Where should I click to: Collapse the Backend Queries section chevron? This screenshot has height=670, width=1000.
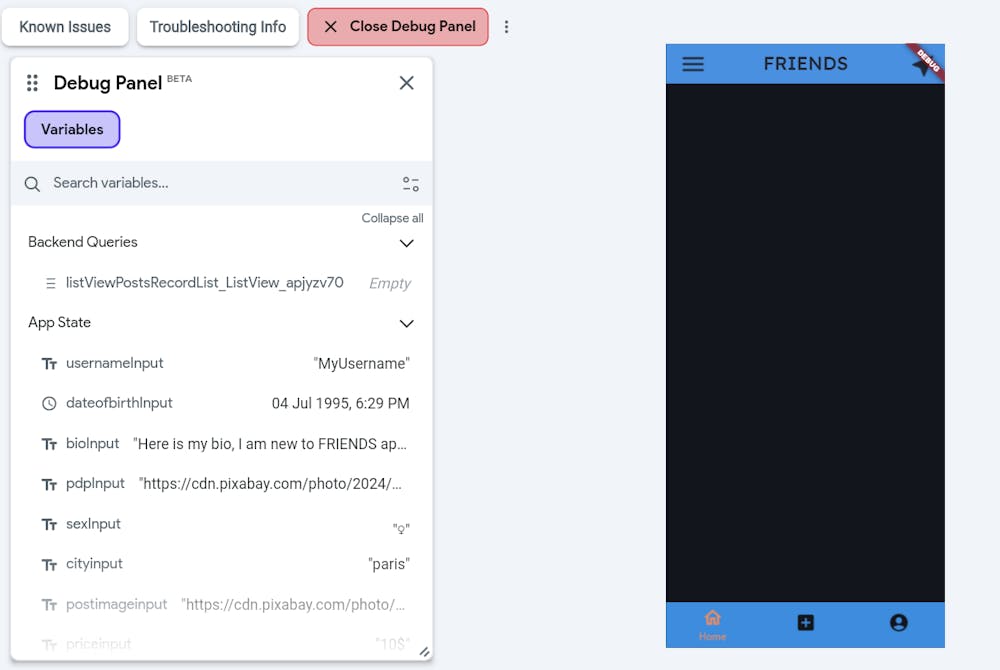click(406, 243)
